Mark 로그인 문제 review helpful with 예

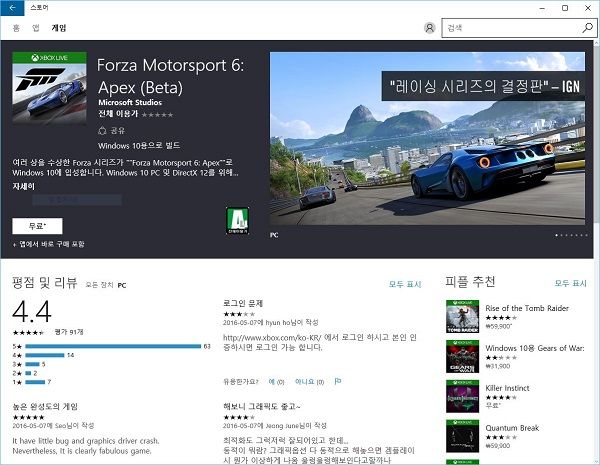tap(276, 382)
